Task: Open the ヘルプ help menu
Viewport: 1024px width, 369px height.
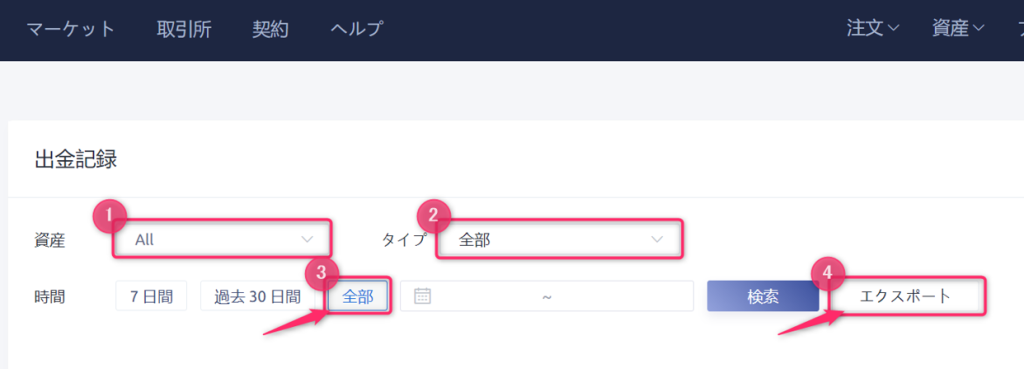Action: 357,29
